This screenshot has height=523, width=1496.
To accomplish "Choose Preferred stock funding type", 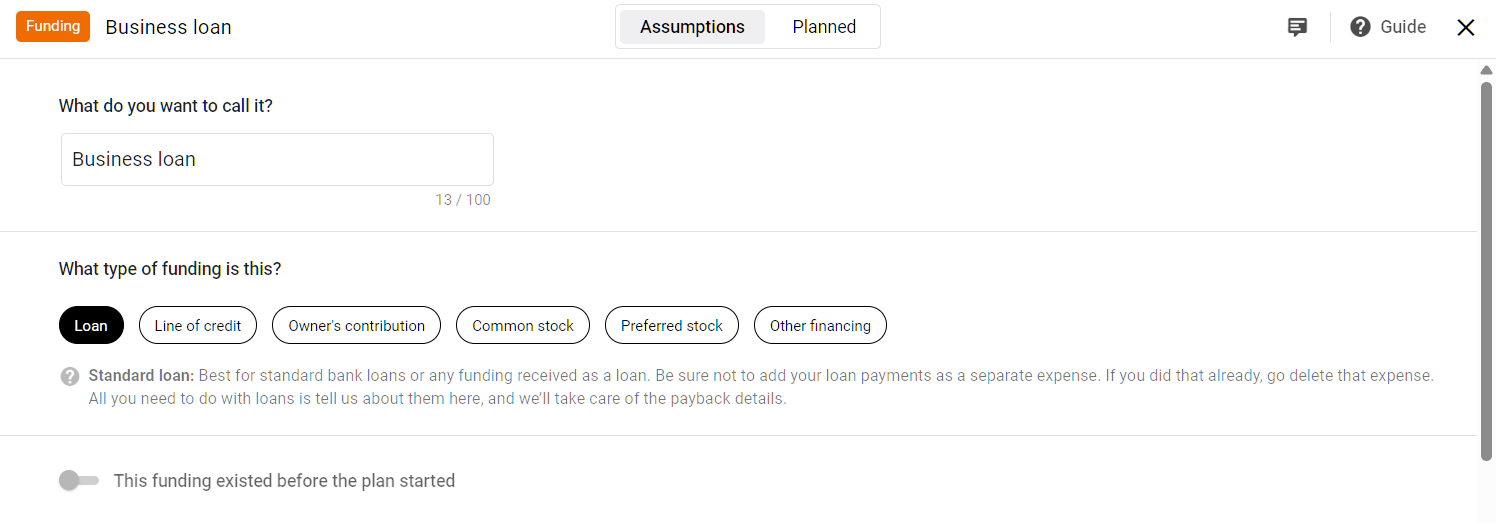I will coord(672,325).
